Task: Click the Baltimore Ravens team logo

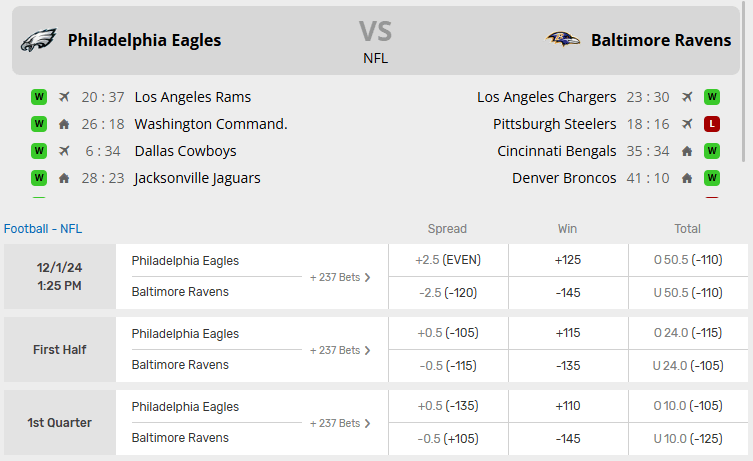Action: (x=563, y=40)
